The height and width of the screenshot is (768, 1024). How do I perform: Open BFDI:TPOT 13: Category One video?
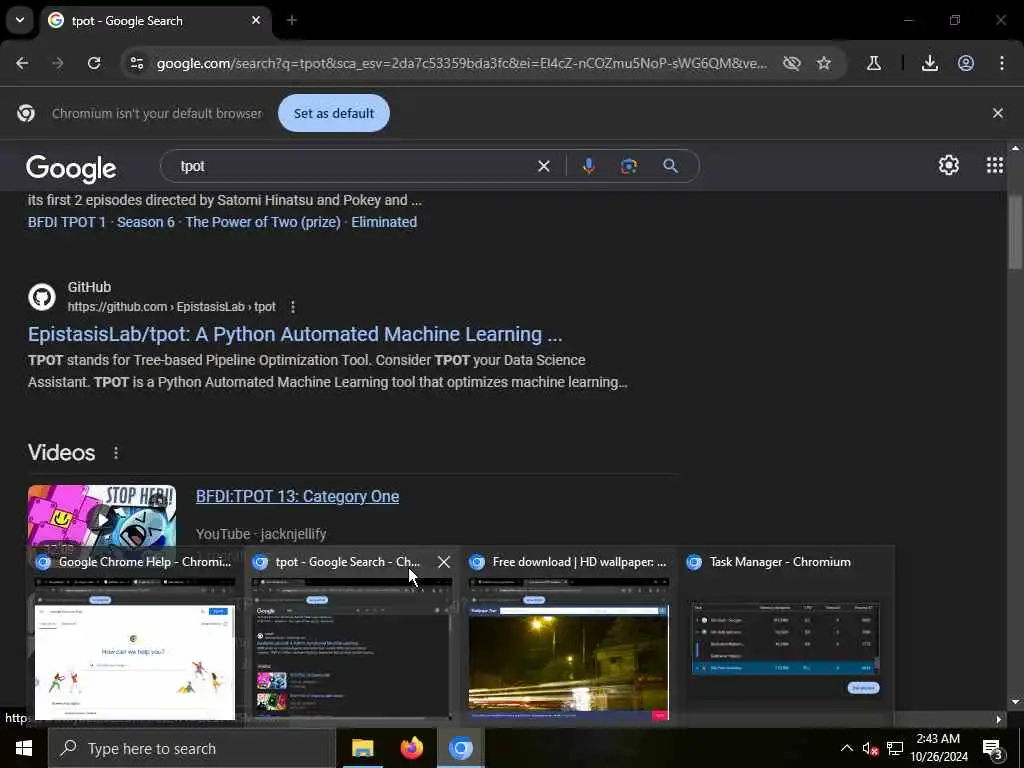click(297, 496)
